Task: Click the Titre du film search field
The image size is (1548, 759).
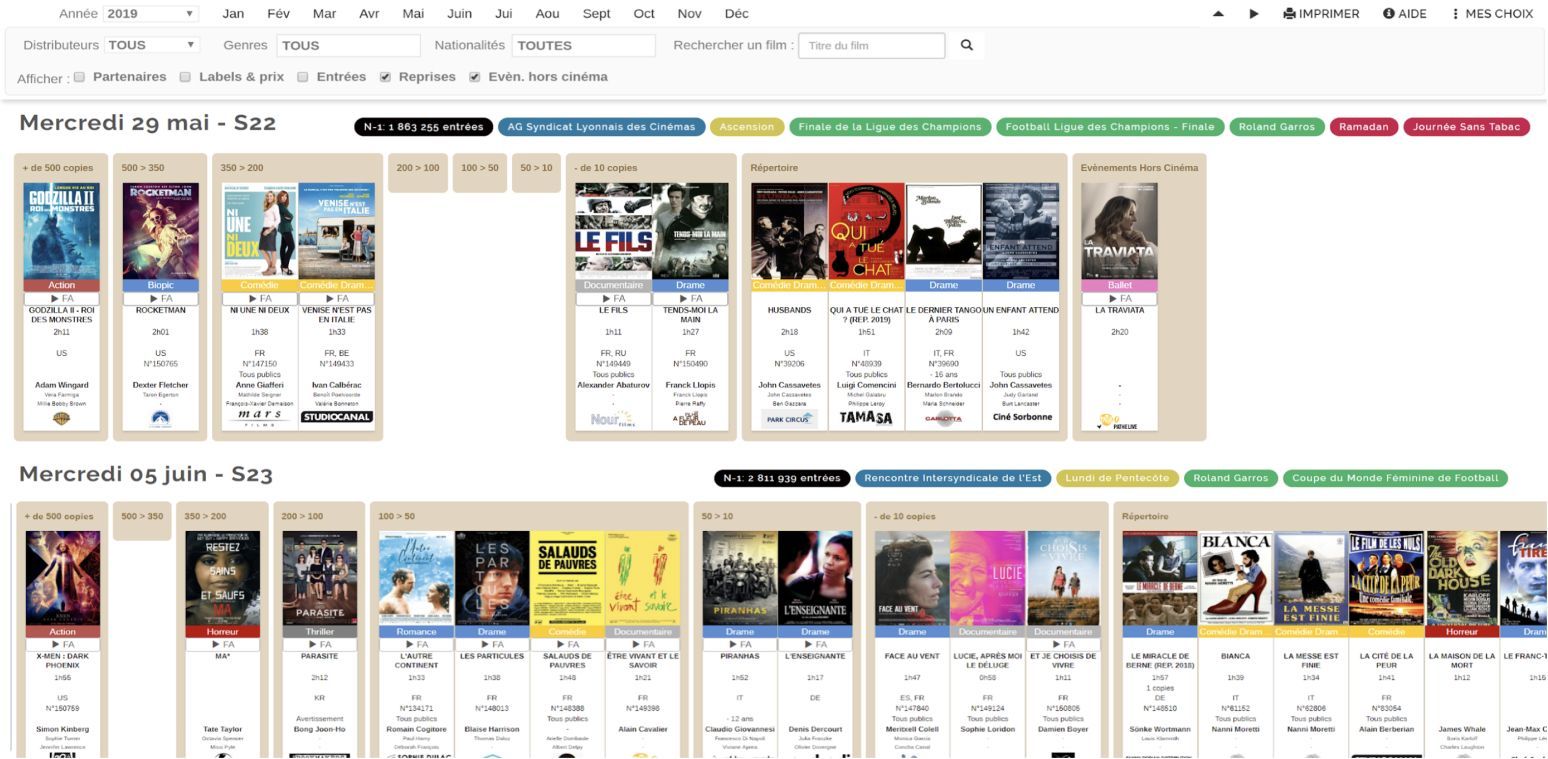Action: (x=871, y=45)
